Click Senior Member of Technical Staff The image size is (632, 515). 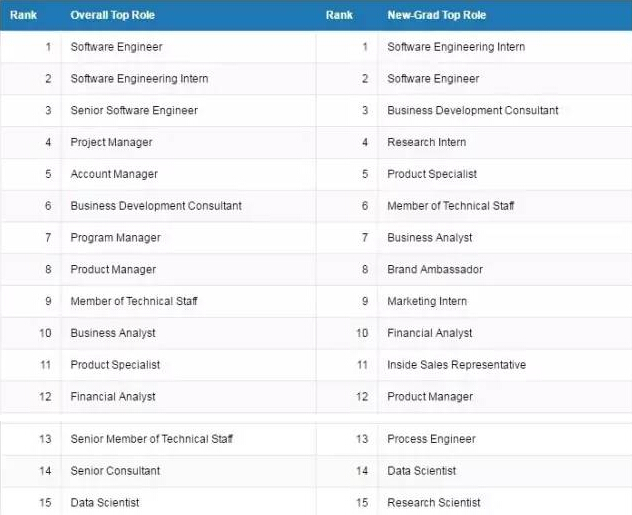[152, 439]
